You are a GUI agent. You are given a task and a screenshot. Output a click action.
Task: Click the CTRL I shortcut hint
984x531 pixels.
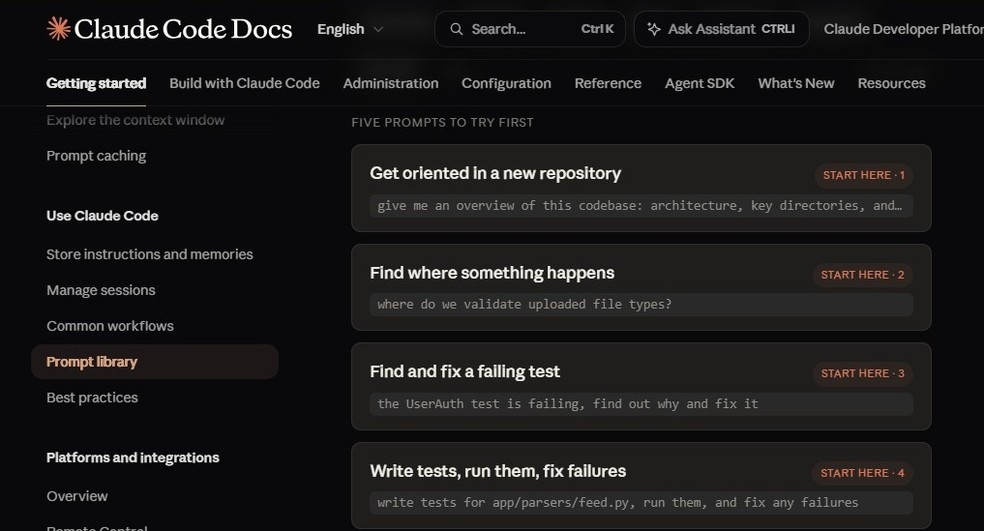coord(778,29)
